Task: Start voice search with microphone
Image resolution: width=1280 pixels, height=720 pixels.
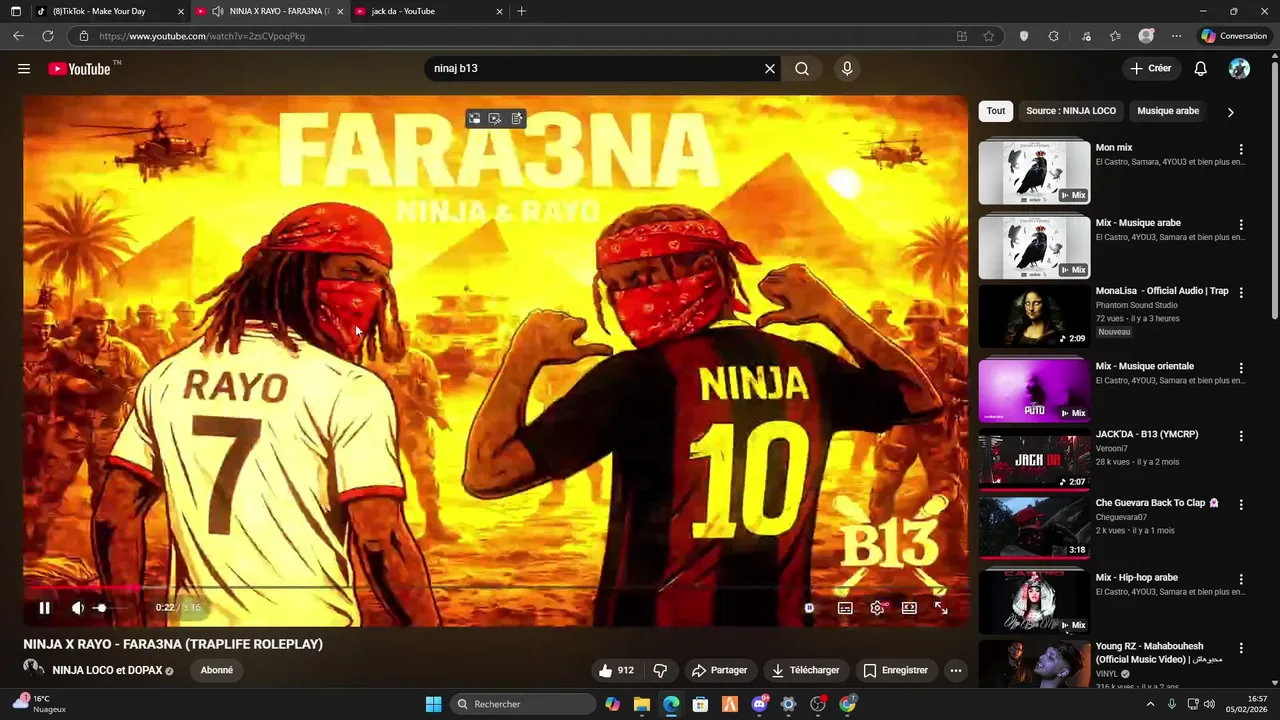Action: (x=847, y=69)
